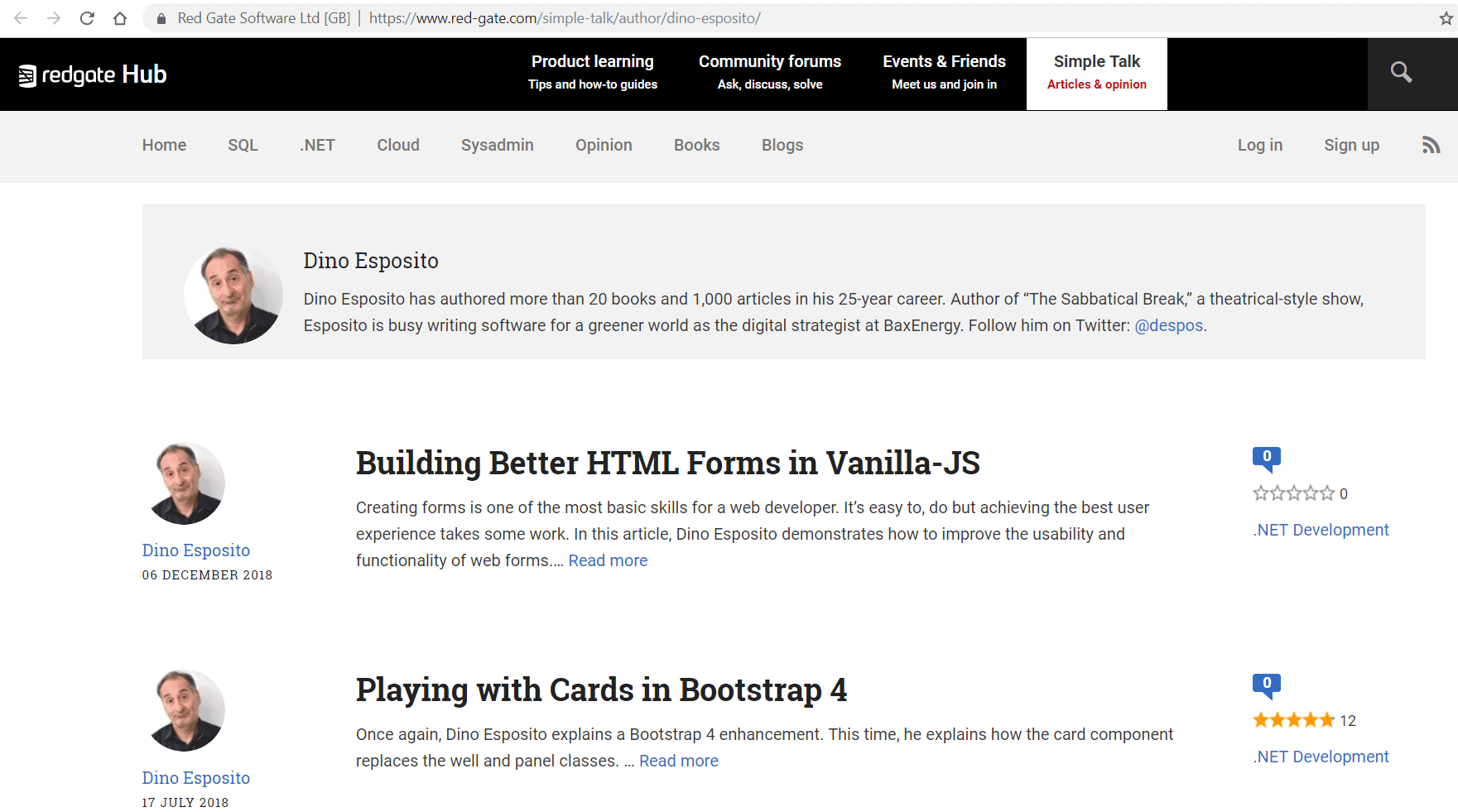
Task: Open Blogs section in navigation
Action: pyautogui.click(x=782, y=145)
